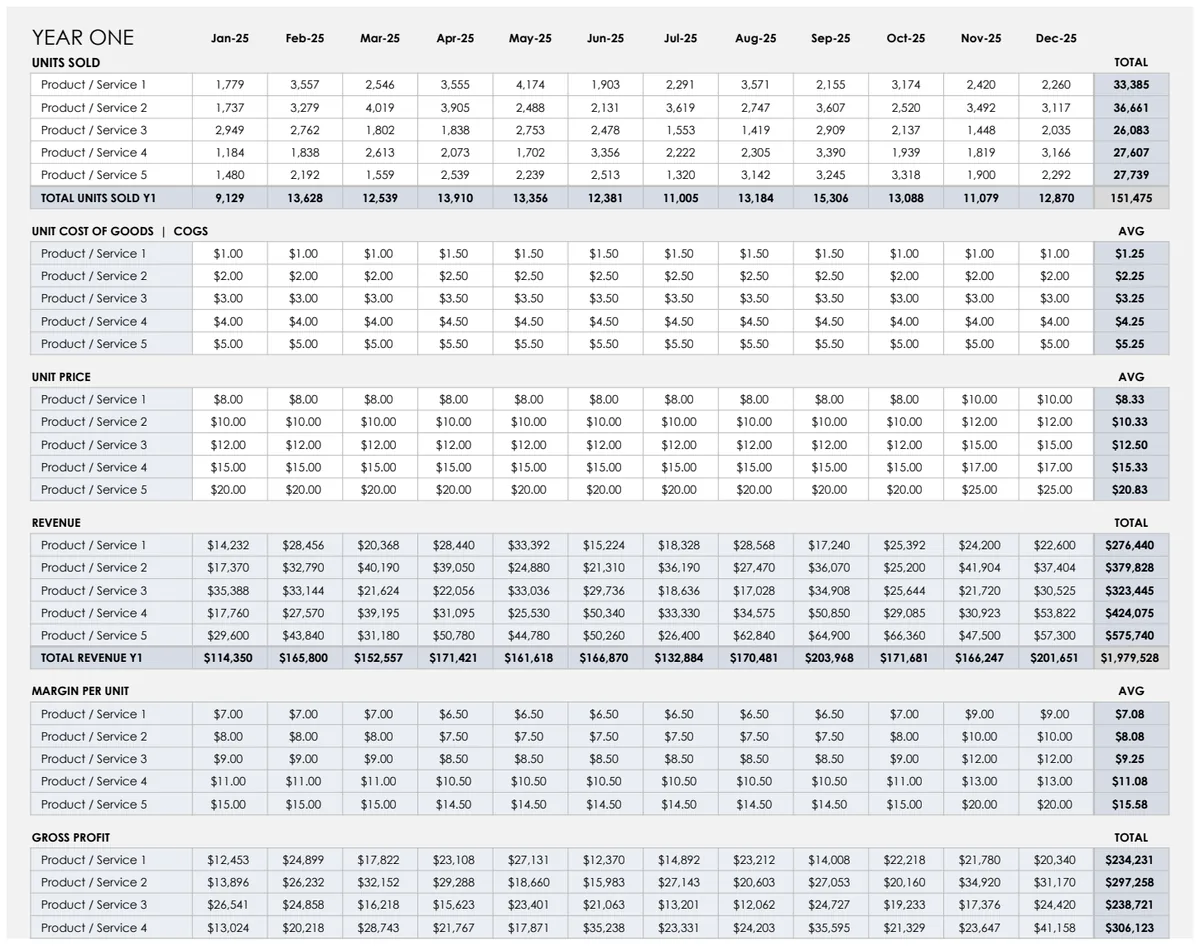Select Sep-25 total units sold 15,306

pyautogui.click(x=830, y=198)
